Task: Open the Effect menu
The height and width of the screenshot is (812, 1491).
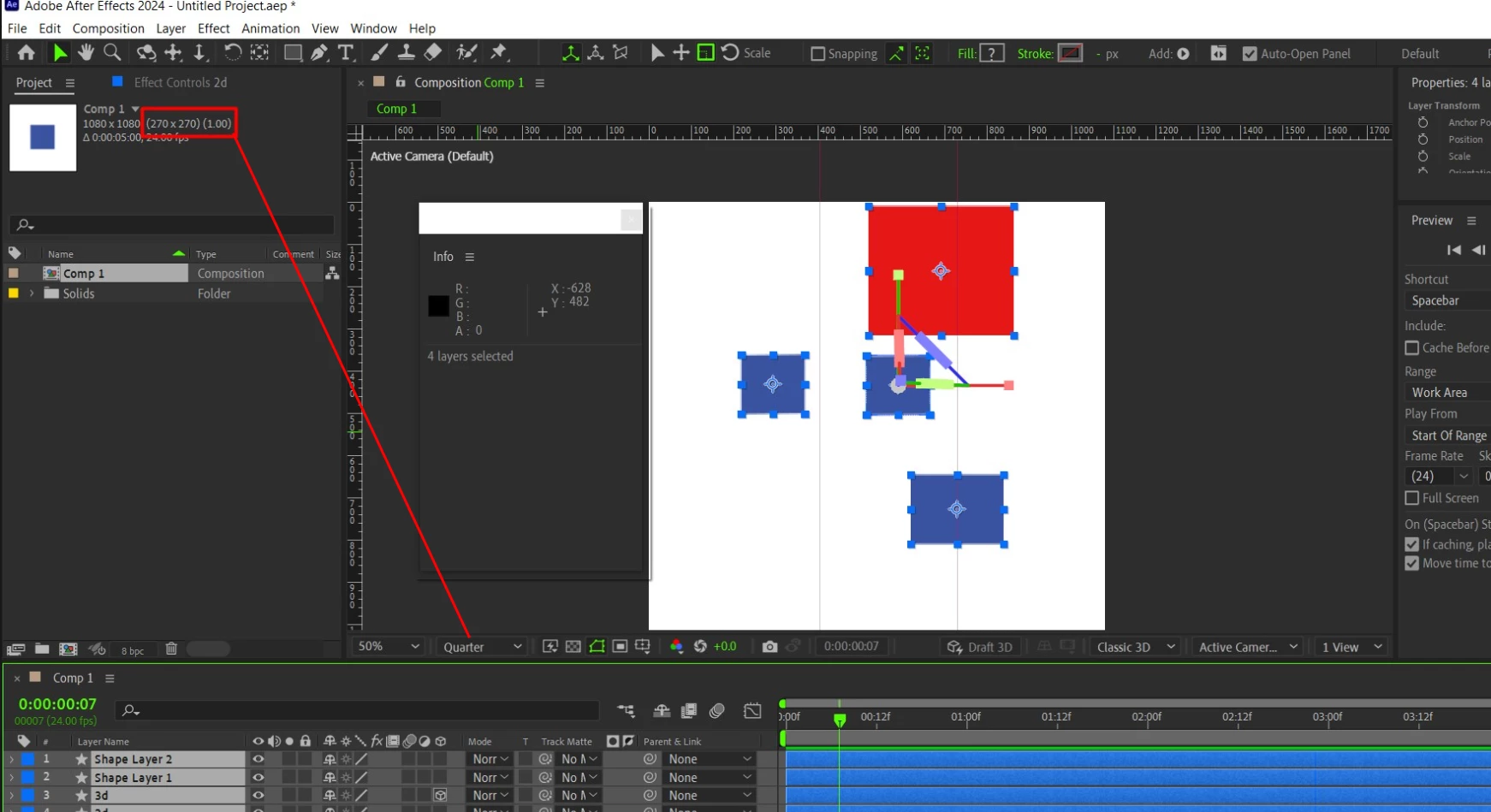Action: coord(214,28)
